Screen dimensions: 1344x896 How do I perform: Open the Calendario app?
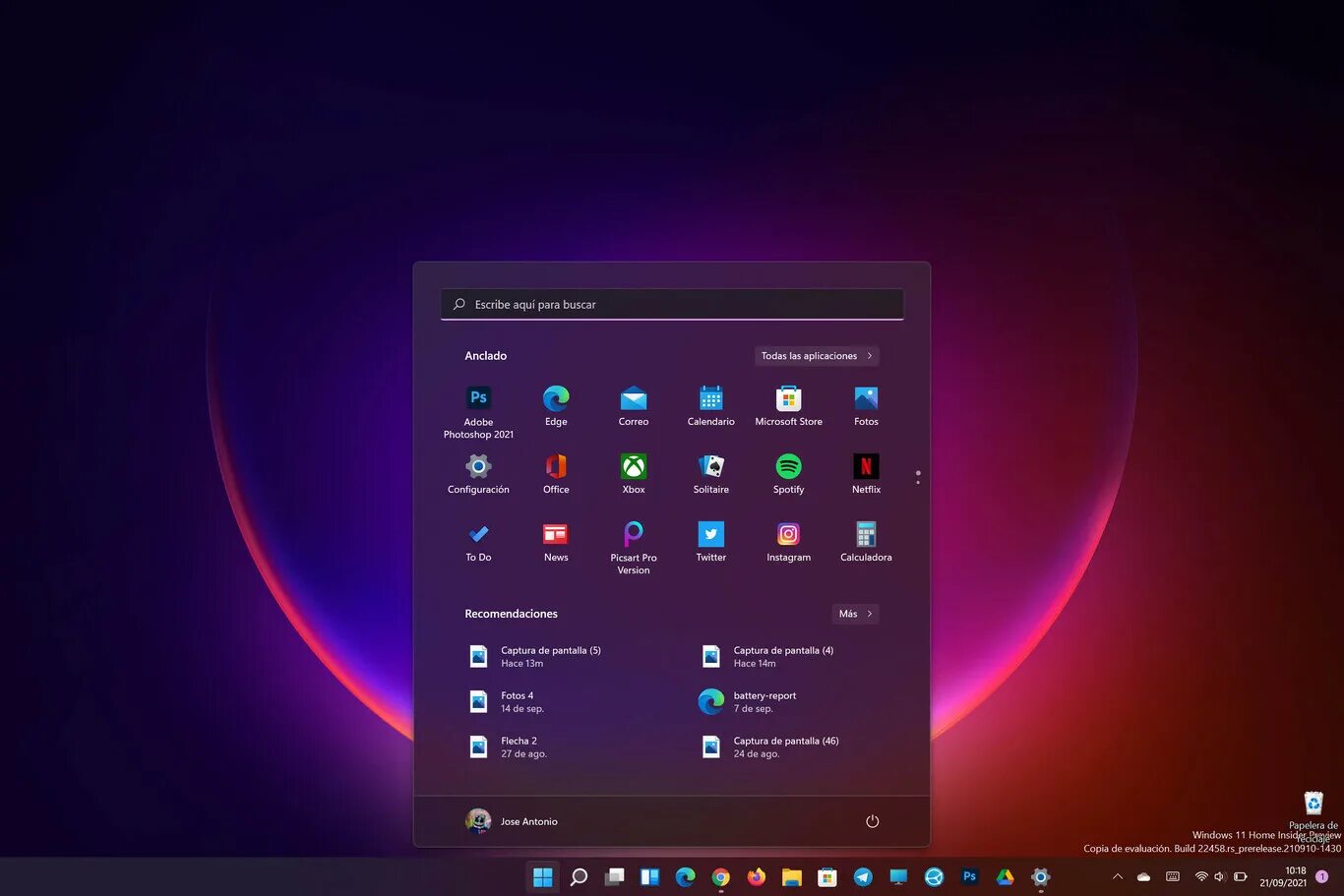[x=711, y=405]
